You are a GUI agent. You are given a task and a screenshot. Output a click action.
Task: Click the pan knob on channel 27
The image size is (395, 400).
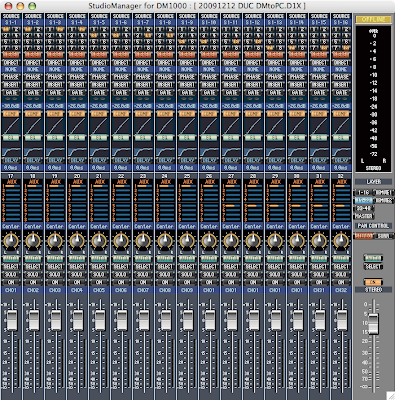[x=231, y=241]
